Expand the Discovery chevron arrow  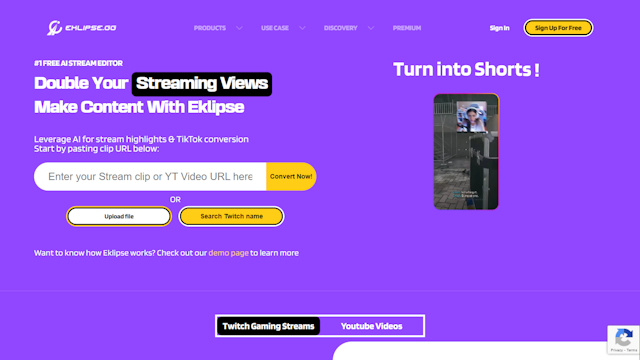371,28
